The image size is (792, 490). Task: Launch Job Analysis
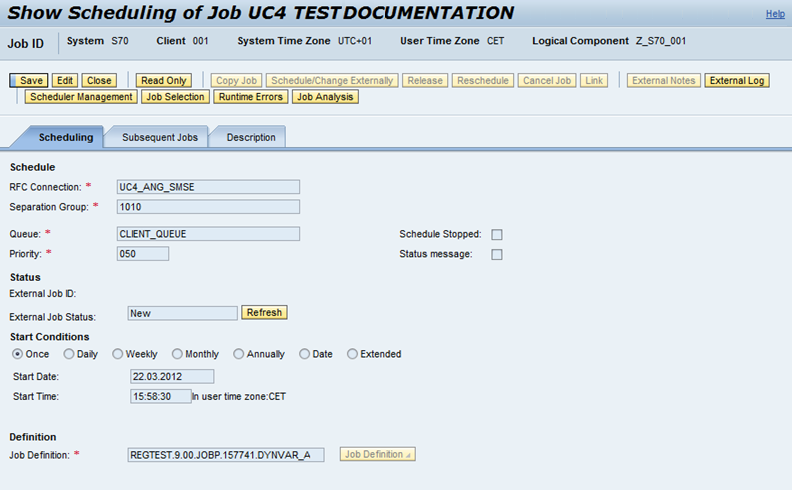(325, 97)
